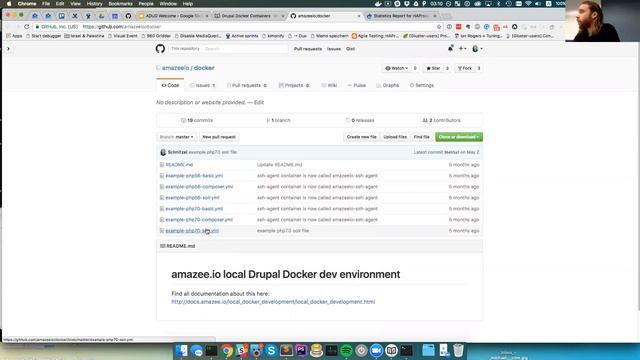Switch to the repository Pull requests tab

coord(247,85)
